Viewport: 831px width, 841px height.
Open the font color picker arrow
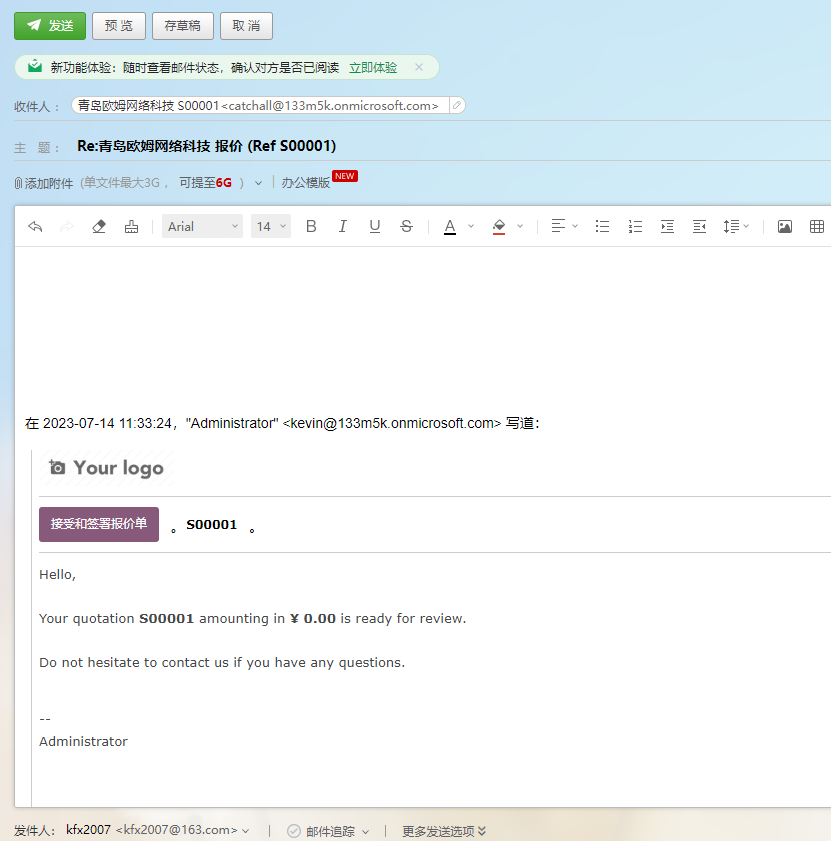tap(471, 226)
